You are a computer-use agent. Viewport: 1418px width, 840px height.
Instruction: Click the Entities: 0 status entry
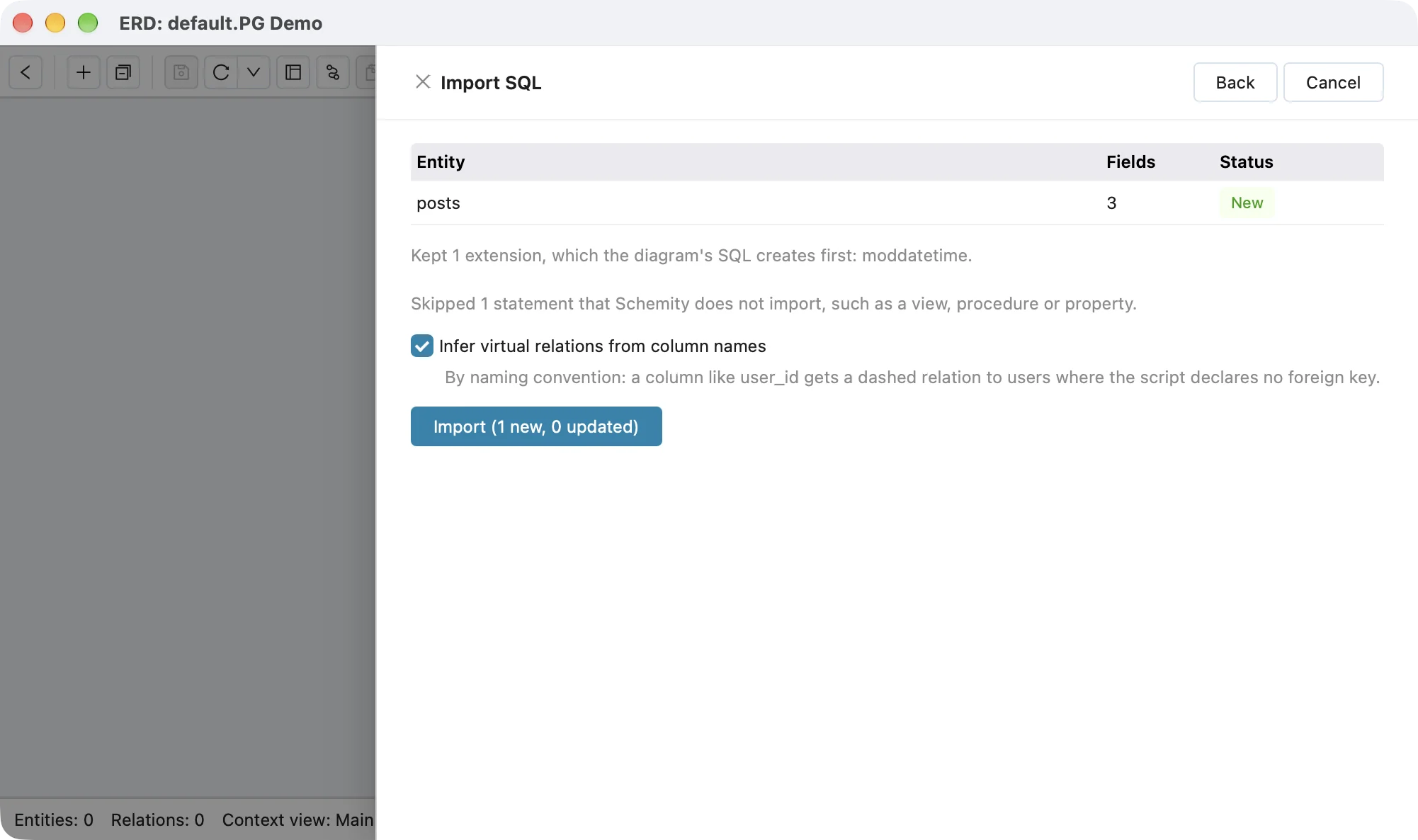tap(54, 819)
